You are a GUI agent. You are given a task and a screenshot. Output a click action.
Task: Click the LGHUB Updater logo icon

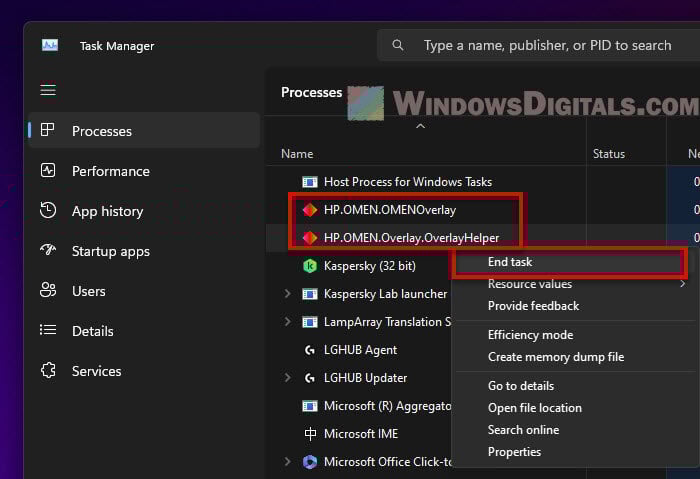[310, 378]
